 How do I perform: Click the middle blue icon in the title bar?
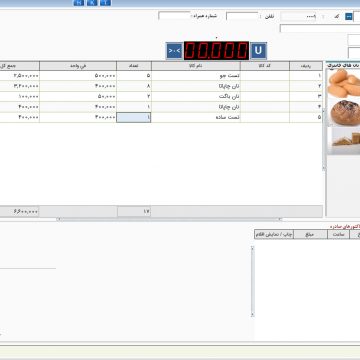pos(92,3)
